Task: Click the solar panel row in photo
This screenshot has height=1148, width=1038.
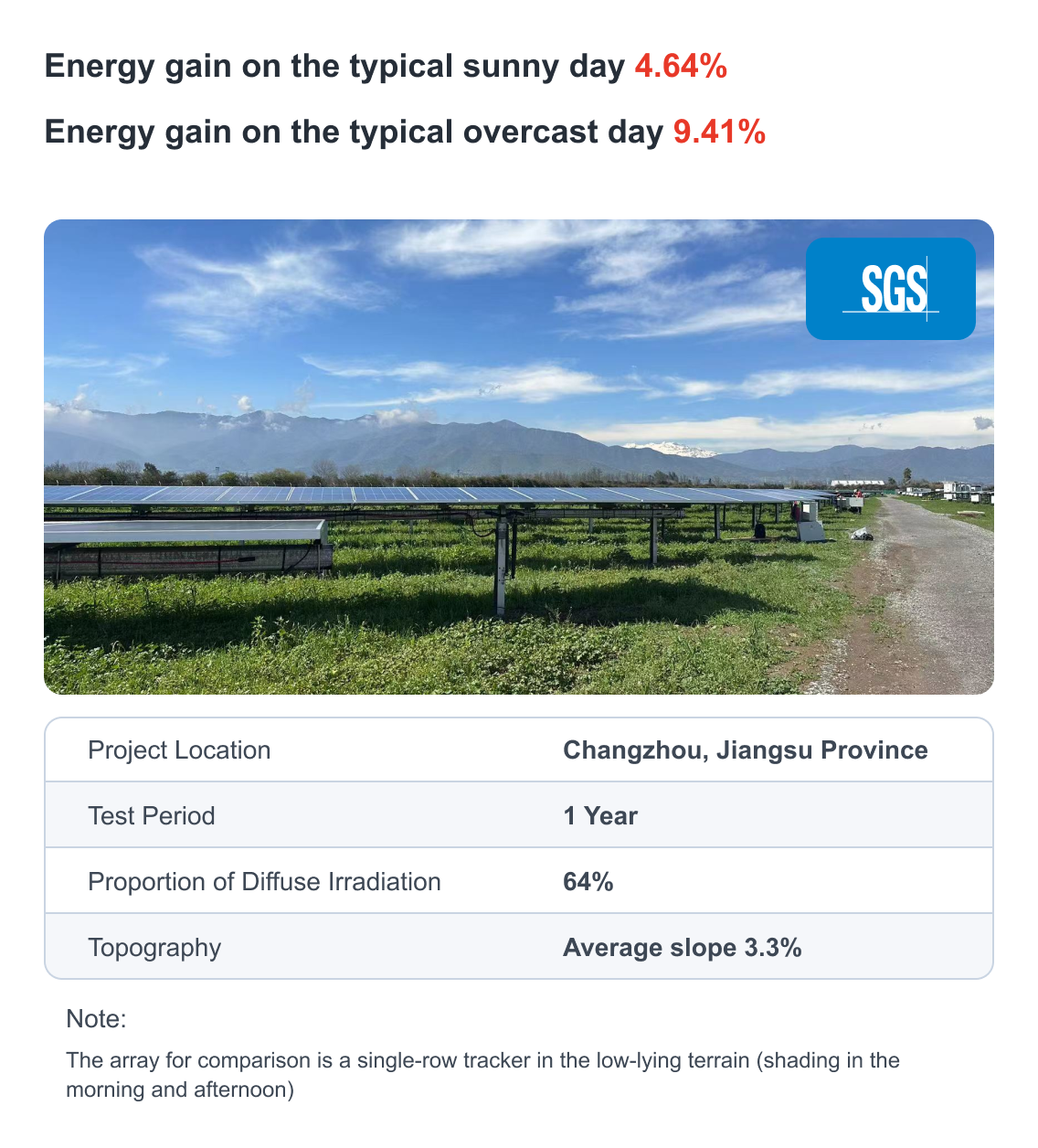Action: (x=439, y=495)
